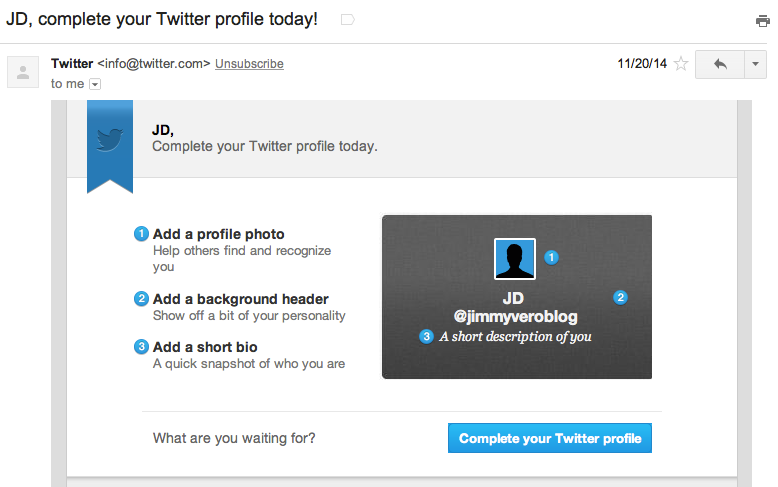Click 'Add a background header' heading
The image size is (778, 487).
[x=240, y=299]
